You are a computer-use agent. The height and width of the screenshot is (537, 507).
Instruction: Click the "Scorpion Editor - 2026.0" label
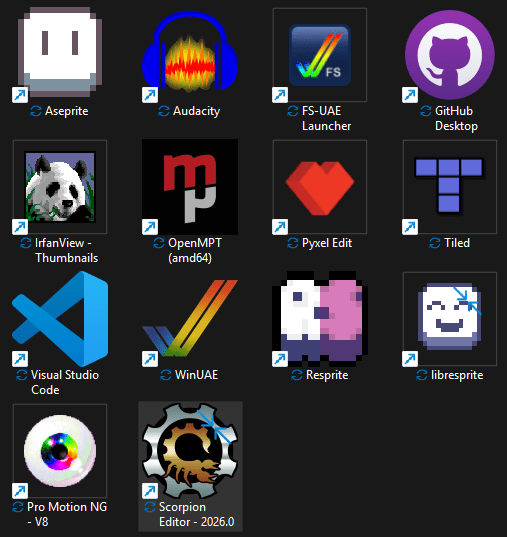click(196, 514)
